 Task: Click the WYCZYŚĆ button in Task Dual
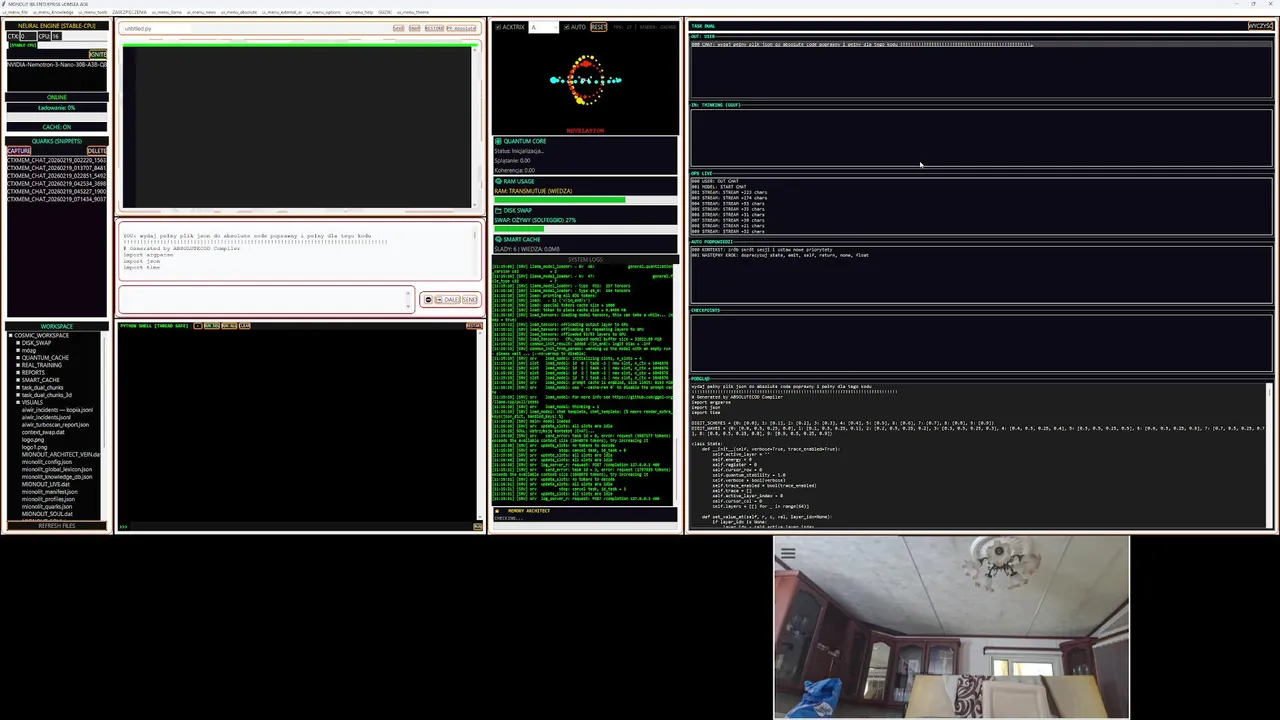(1260, 26)
